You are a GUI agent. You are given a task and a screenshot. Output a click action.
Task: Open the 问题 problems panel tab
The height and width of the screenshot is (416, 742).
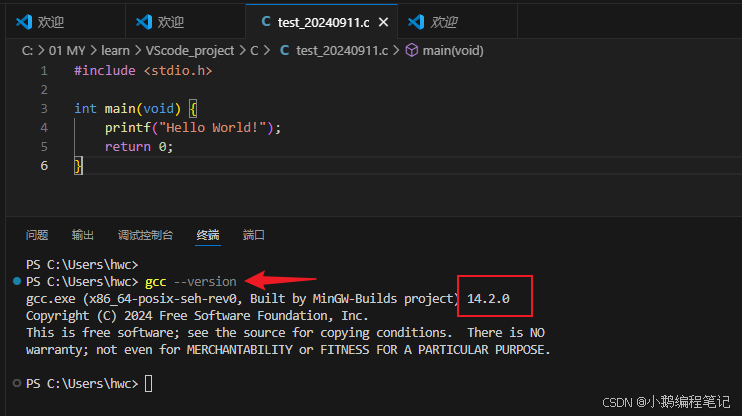(x=37, y=235)
